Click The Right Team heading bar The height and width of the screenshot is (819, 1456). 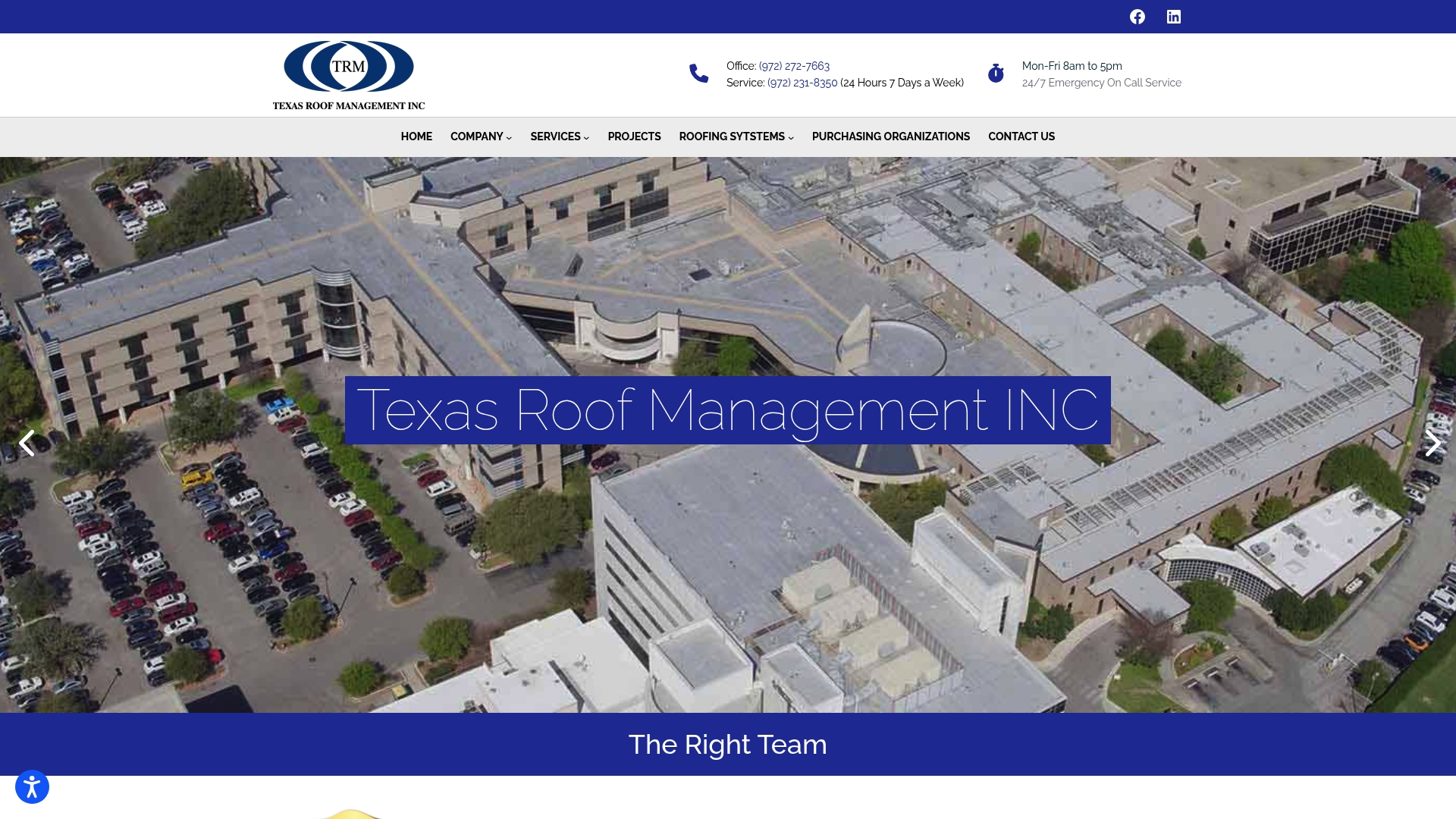pos(727,744)
